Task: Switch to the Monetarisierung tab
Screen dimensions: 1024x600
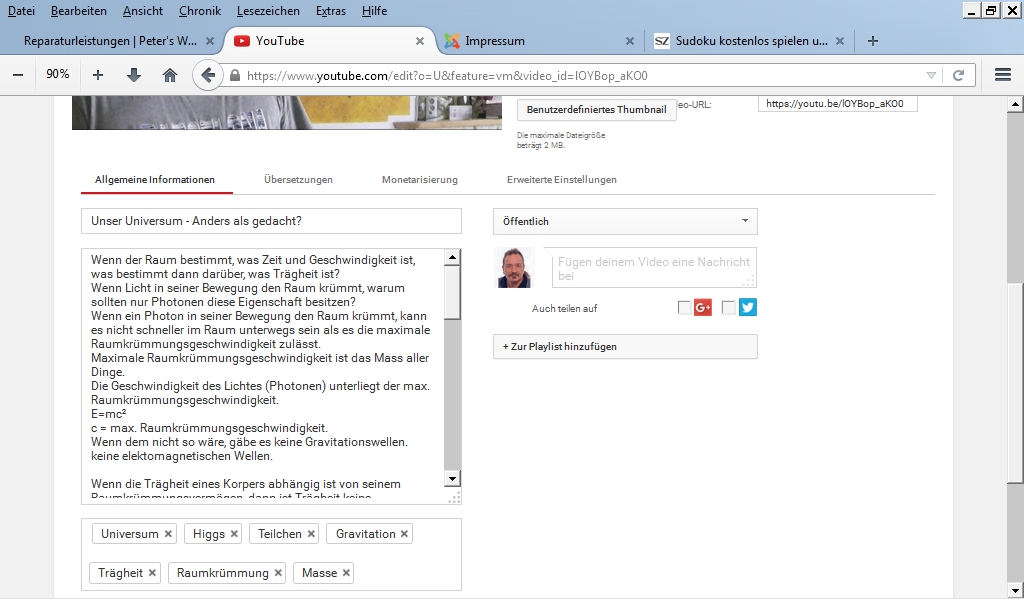Action: click(419, 180)
